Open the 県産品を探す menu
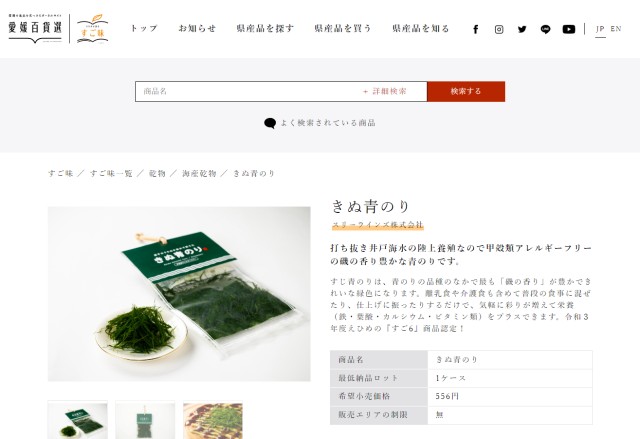The width and height of the screenshot is (640, 439). (265, 29)
